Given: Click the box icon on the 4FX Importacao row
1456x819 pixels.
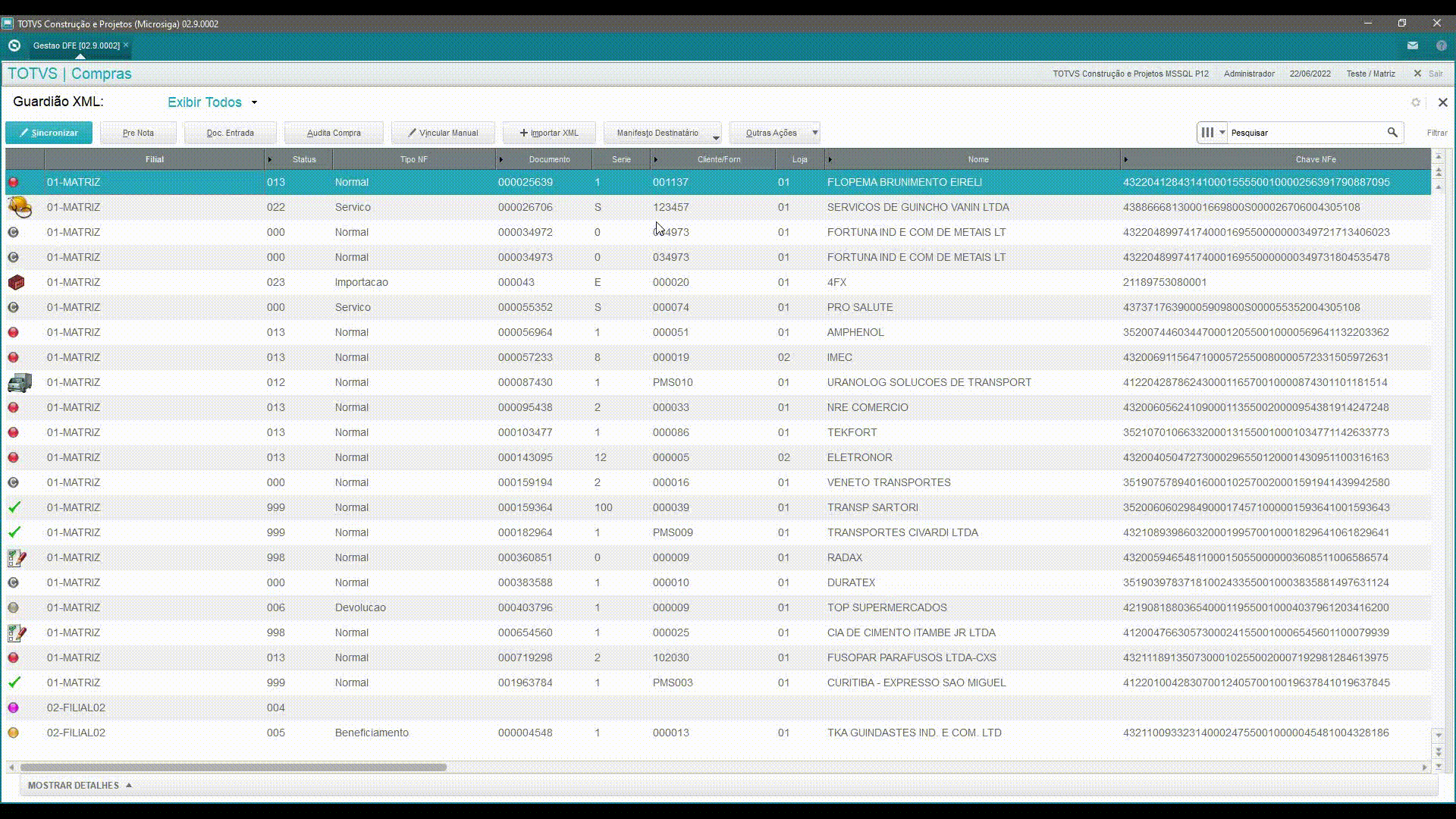Looking at the screenshot, I should (16, 282).
